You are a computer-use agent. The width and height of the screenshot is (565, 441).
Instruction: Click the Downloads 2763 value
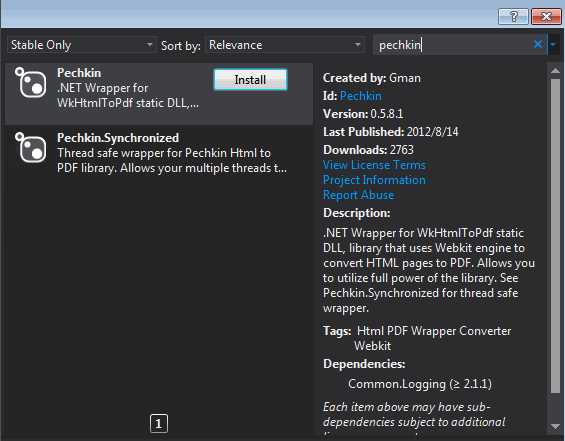click(x=402, y=150)
